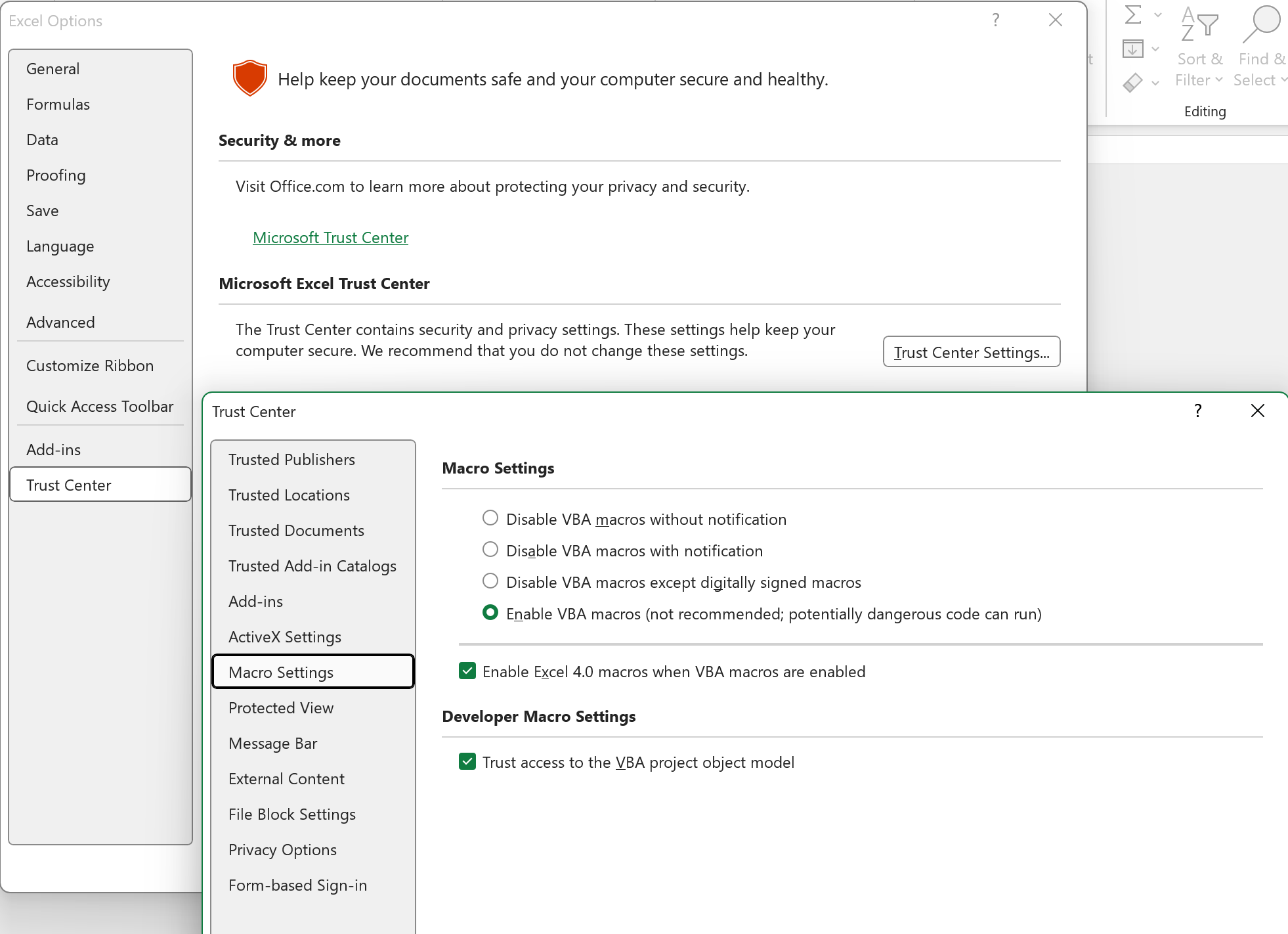This screenshot has width=1288, height=934.
Task: Go to Proofing options
Action: pyautogui.click(x=100, y=175)
